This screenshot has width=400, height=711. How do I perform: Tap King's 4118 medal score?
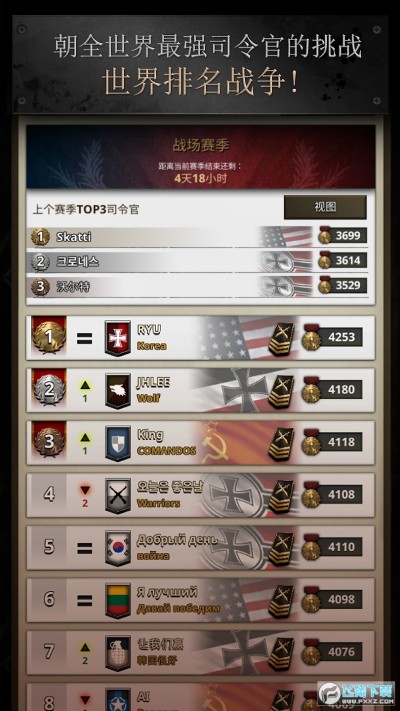332,443
